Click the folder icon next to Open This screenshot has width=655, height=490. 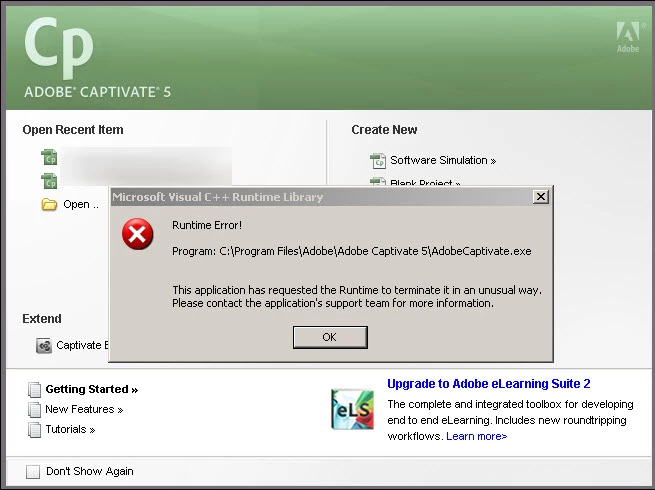49,204
